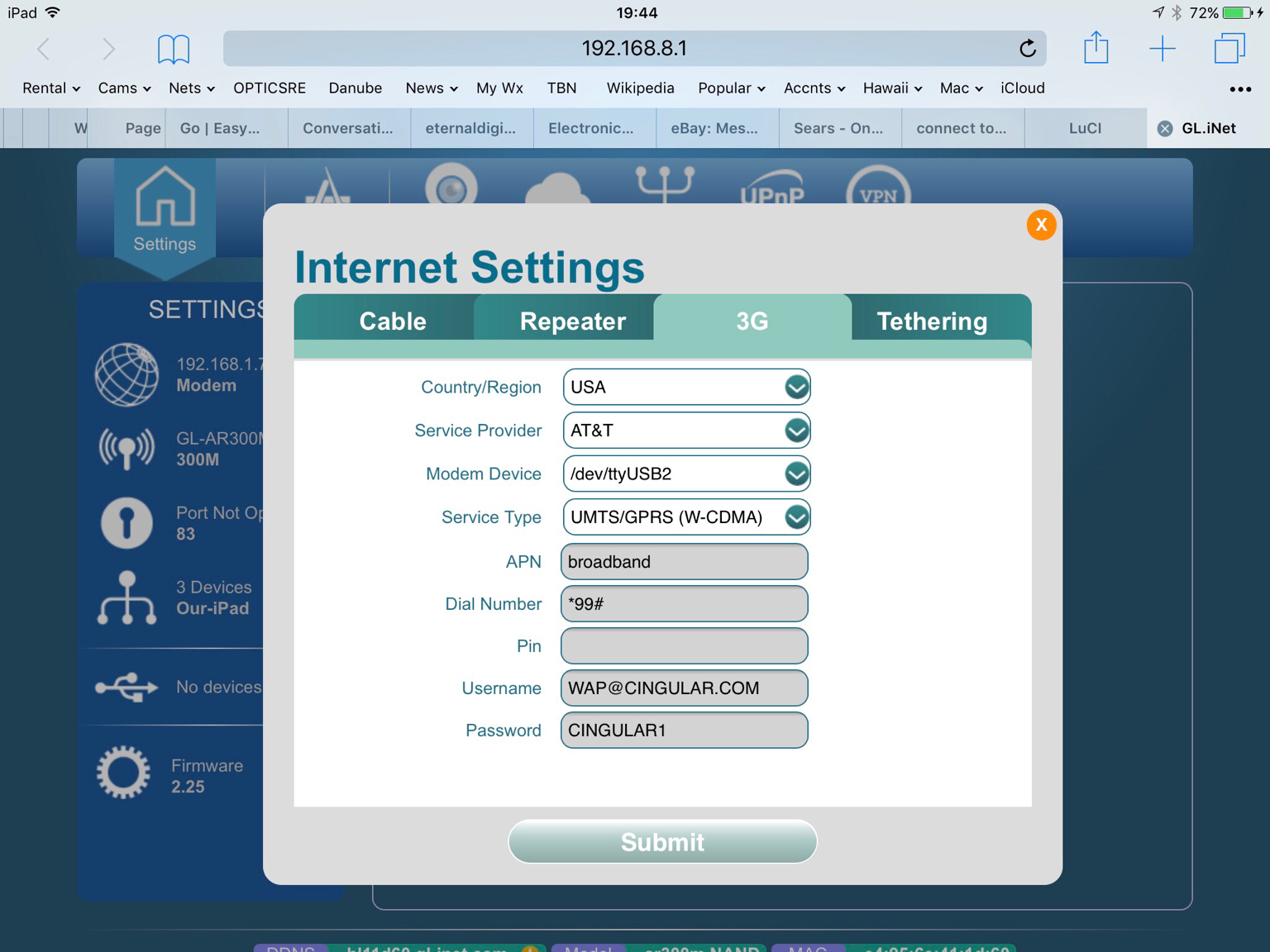Click into the APN input field

pos(684,562)
